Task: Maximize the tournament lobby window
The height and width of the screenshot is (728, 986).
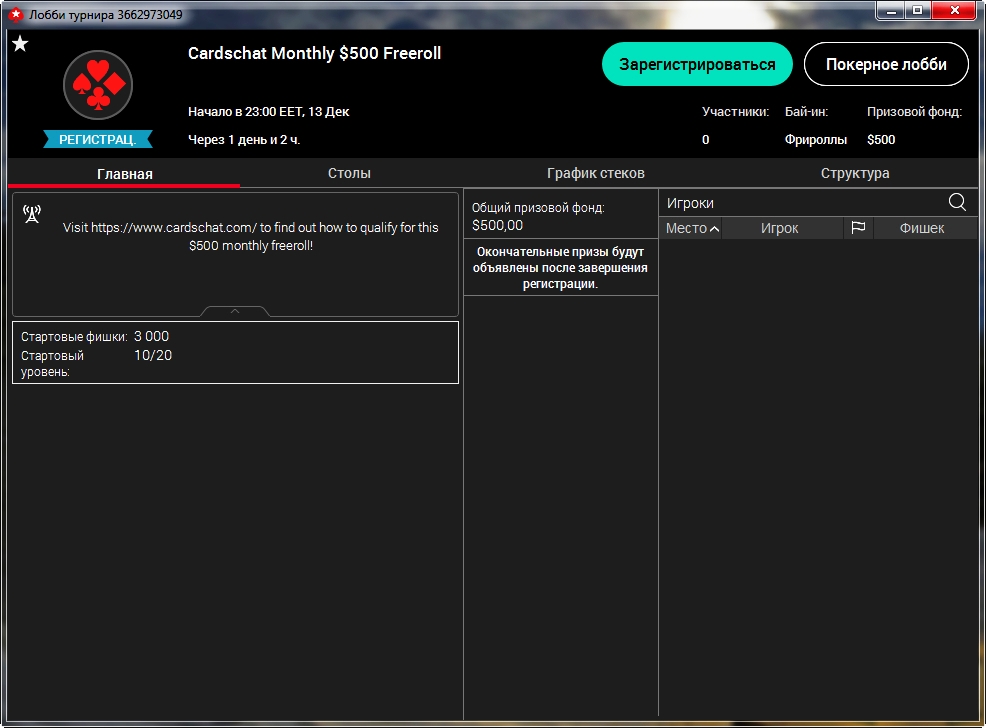Action: point(918,11)
